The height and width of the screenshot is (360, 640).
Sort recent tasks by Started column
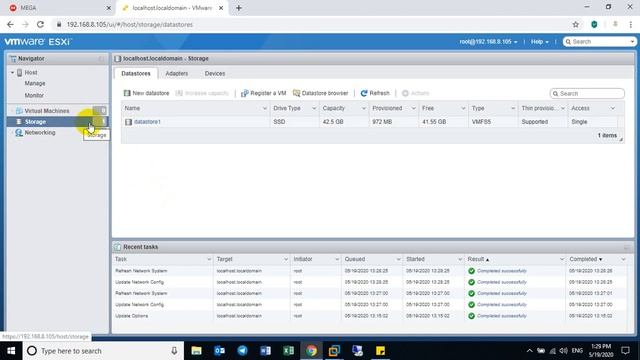coord(415,259)
